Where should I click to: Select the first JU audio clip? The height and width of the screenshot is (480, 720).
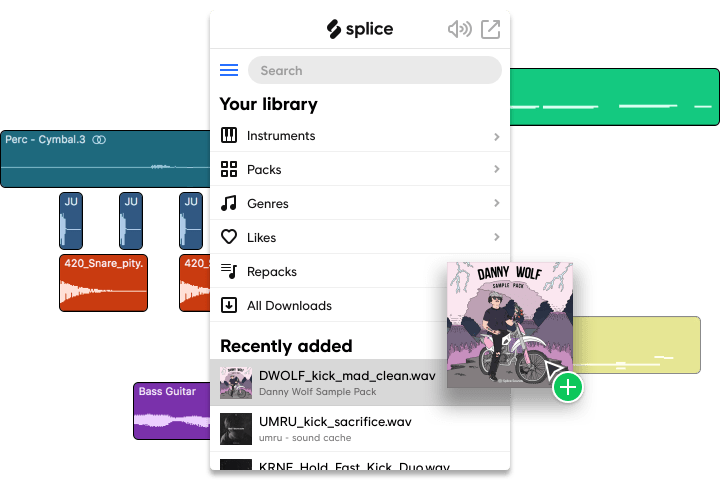pyautogui.click(x=71, y=221)
